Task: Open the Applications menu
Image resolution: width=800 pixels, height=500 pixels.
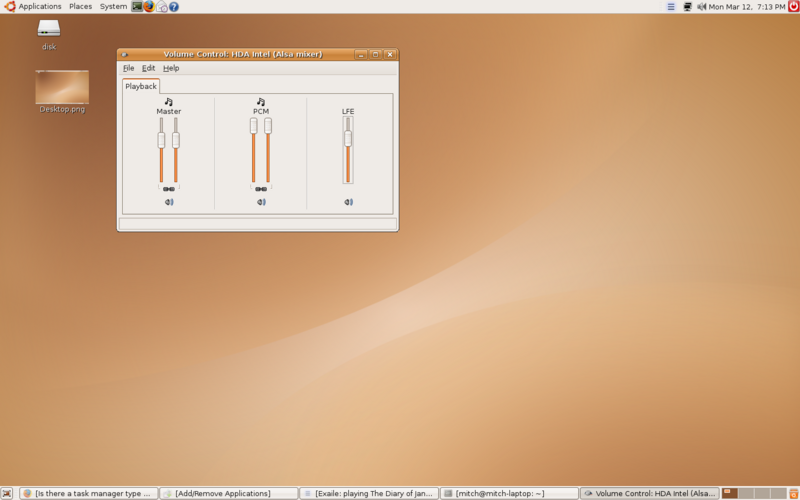Action: click(40, 7)
